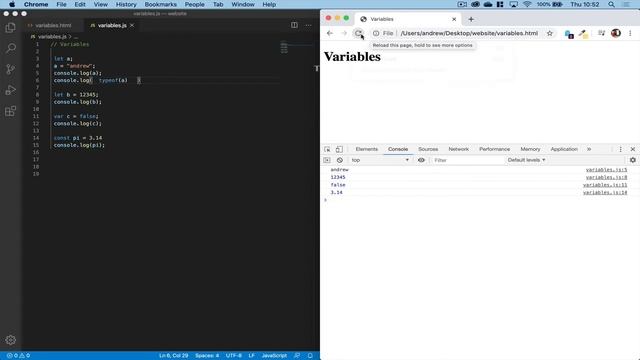Toggle DevTools device toolbar
The width and height of the screenshot is (640, 360).
click(x=339, y=149)
